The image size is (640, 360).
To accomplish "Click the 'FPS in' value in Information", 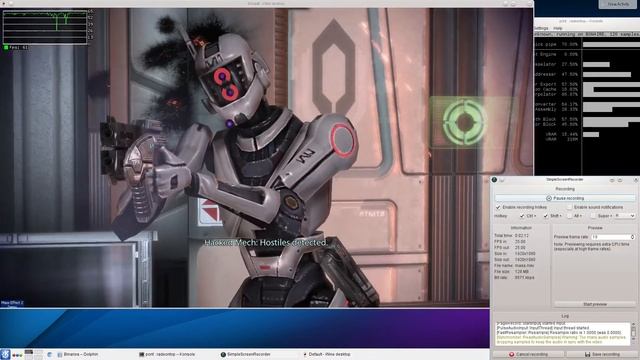I will coord(520,242).
